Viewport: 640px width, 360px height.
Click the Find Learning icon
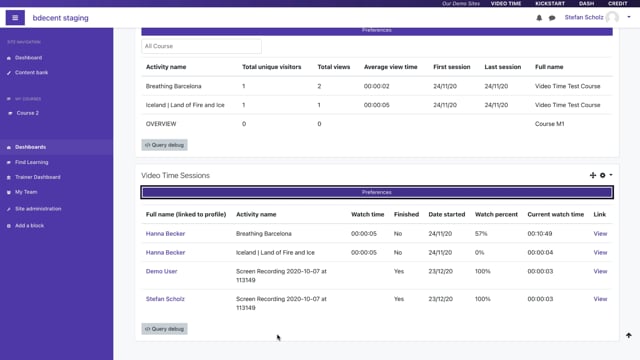click(9, 162)
